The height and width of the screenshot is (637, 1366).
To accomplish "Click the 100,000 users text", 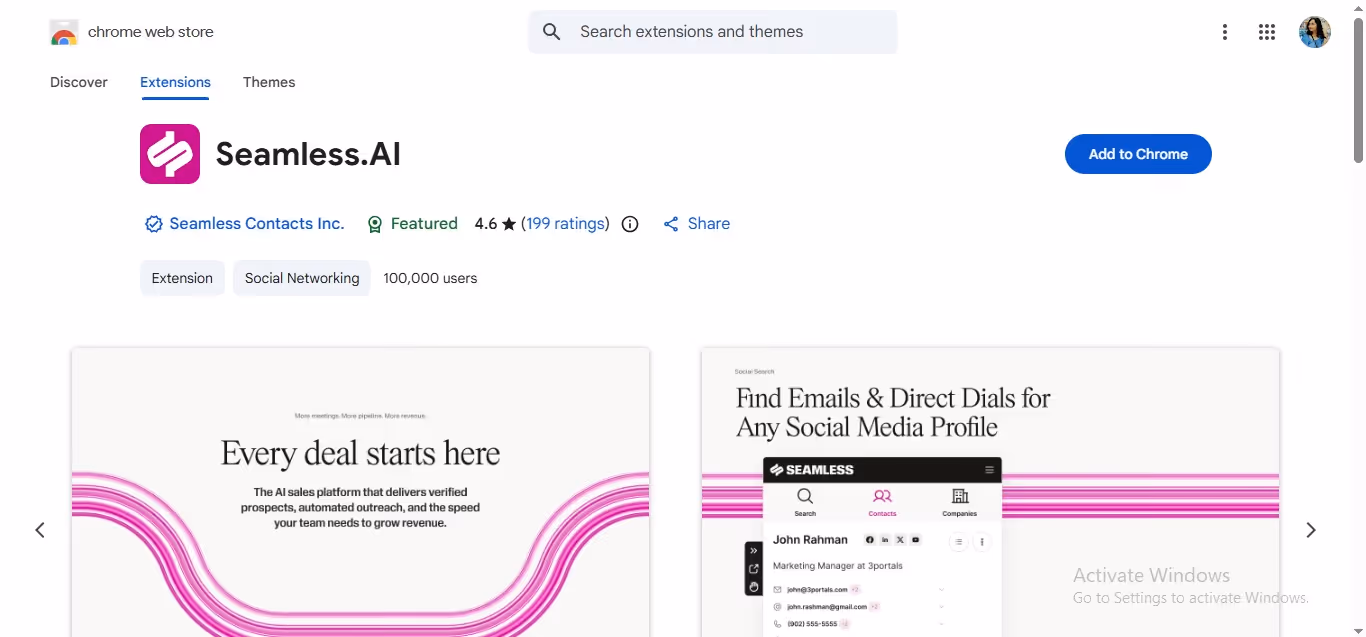I will click(x=430, y=278).
